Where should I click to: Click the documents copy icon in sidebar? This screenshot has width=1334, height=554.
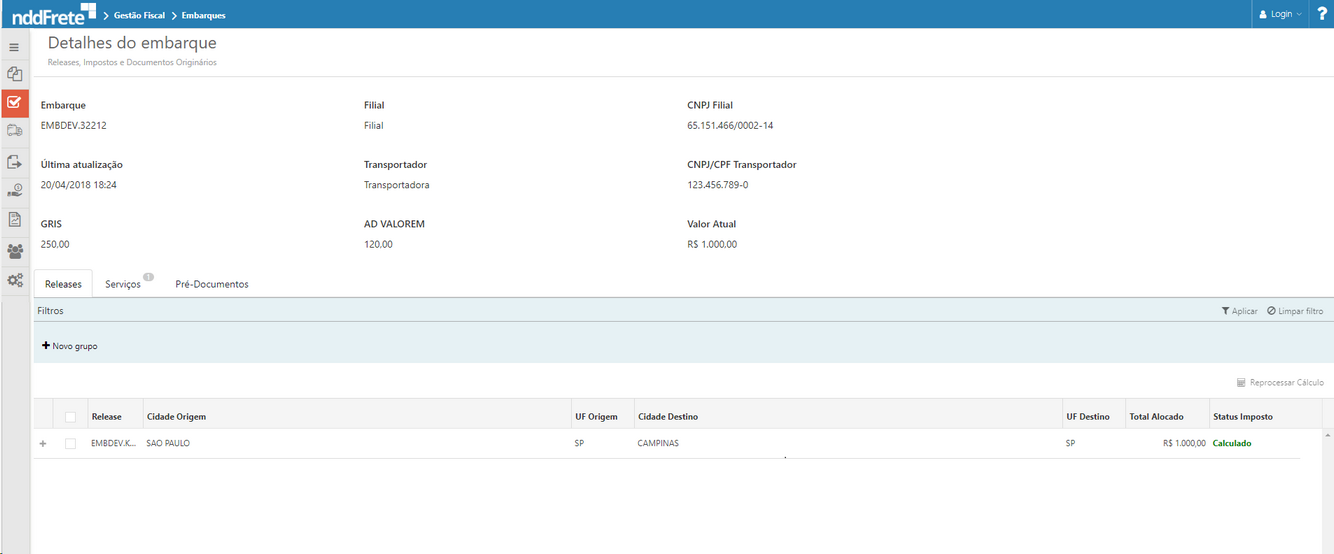coord(14,74)
